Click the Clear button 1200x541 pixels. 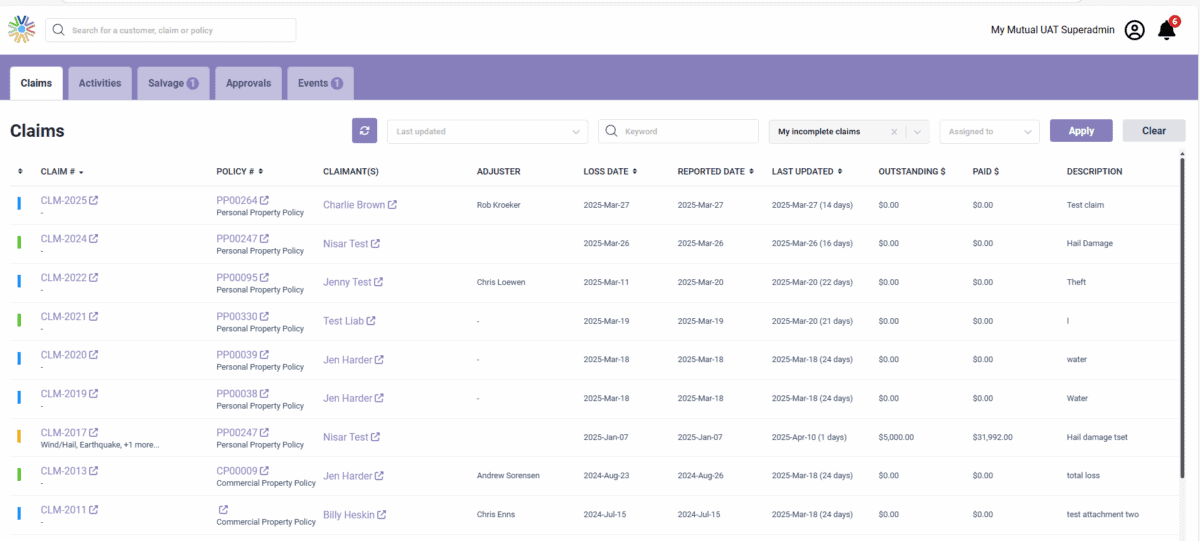pos(1154,131)
